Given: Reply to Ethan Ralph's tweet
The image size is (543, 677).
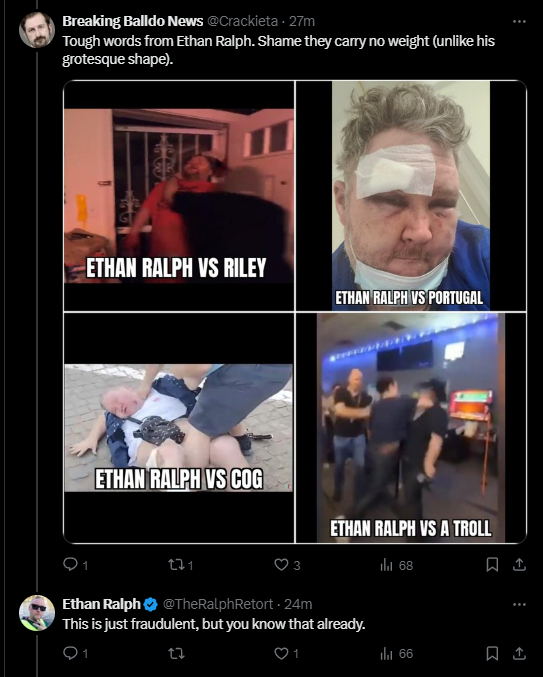Looking at the screenshot, I should (x=76, y=653).
